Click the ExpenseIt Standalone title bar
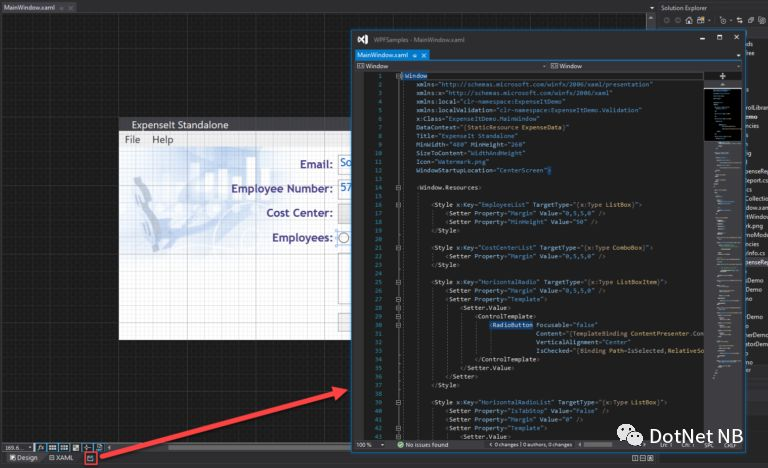Screen dimensions: 768x468 click(x=235, y=124)
